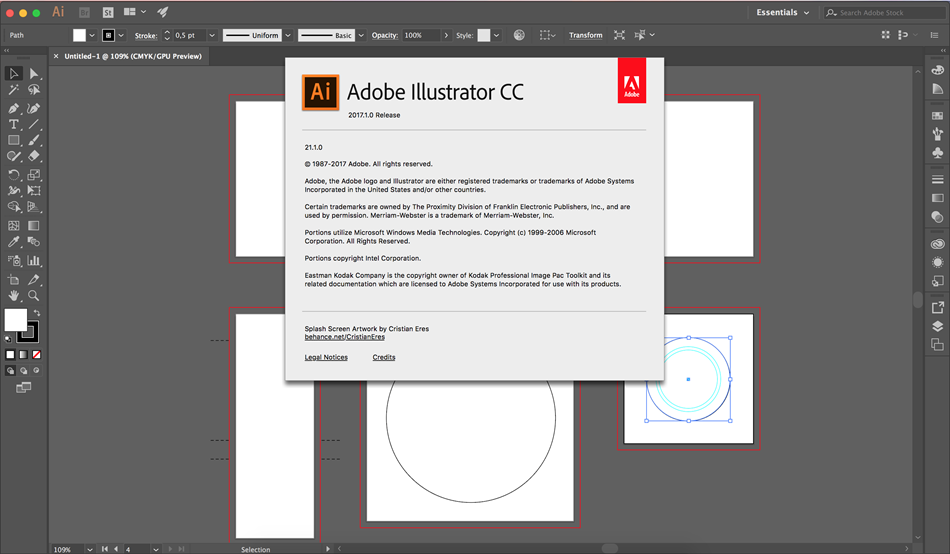Open the Color panel palette icon
The height and width of the screenshot is (554, 950).
(x=937, y=70)
